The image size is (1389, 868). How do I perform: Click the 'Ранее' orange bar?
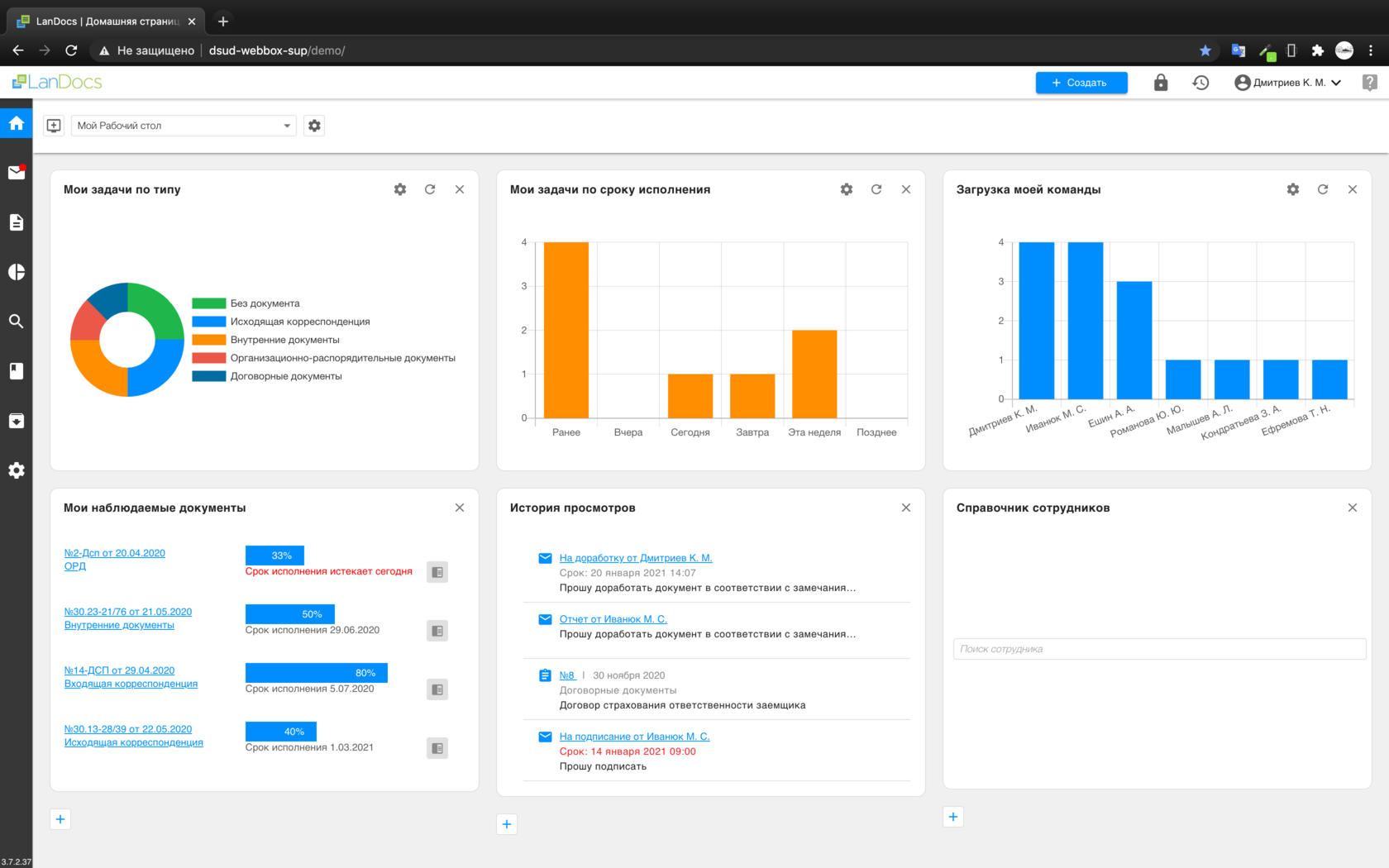[x=566, y=330]
